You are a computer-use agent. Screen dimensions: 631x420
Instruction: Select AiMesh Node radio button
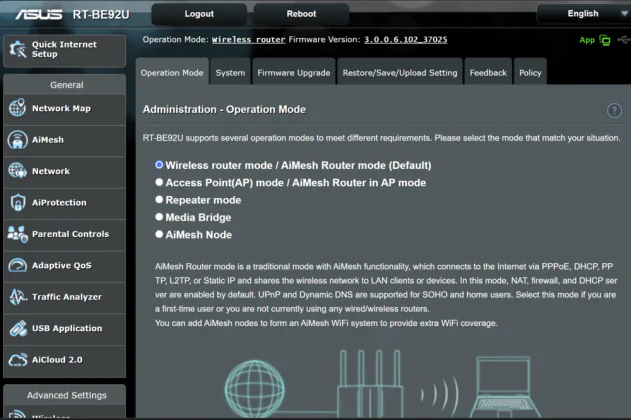tap(159, 234)
